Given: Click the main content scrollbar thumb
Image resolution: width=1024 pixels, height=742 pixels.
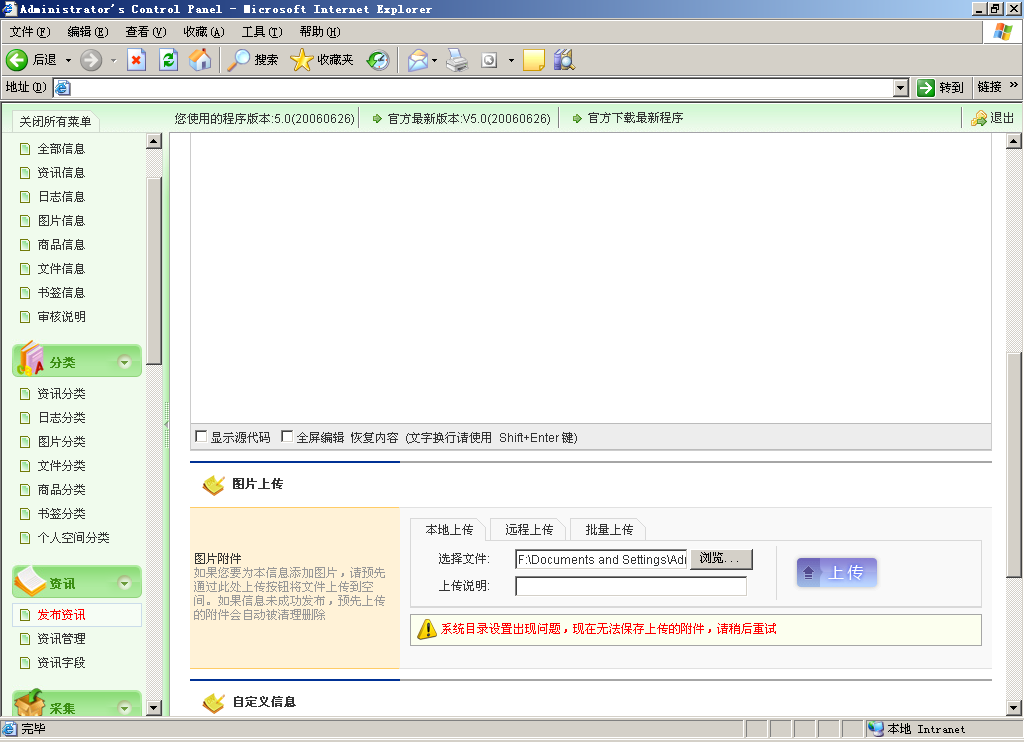Looking at the screenshot, I should tap(1014, 465).
